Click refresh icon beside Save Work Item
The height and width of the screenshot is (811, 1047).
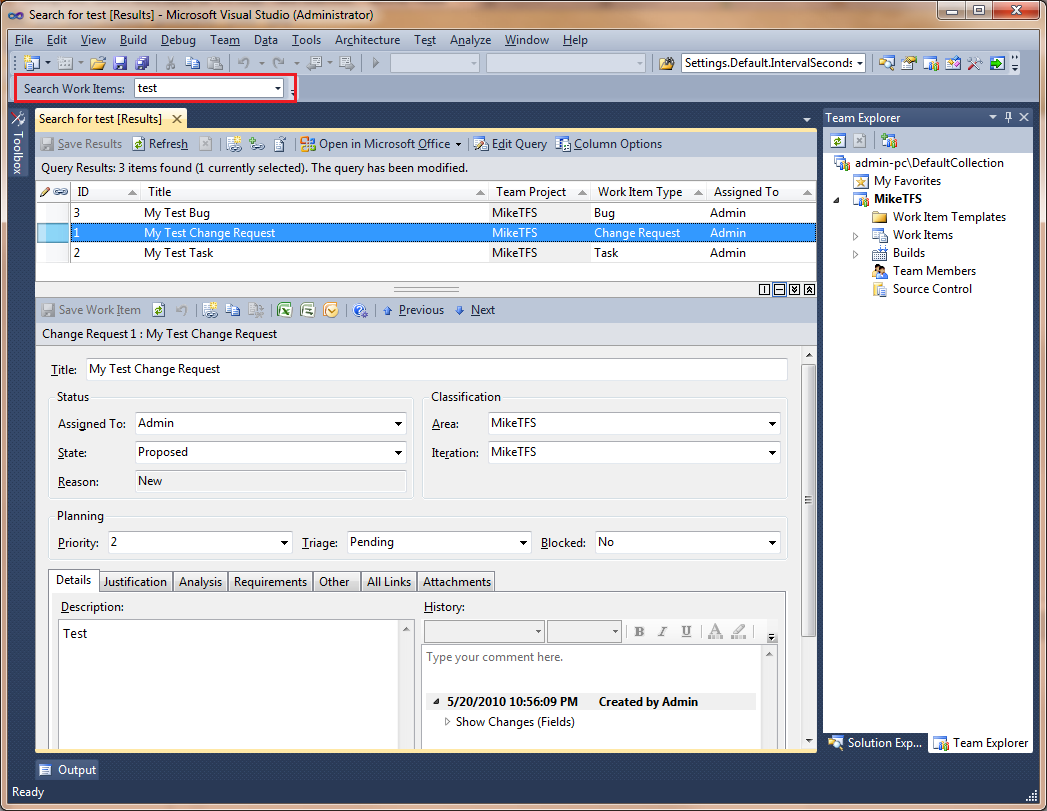coord(158,310)
